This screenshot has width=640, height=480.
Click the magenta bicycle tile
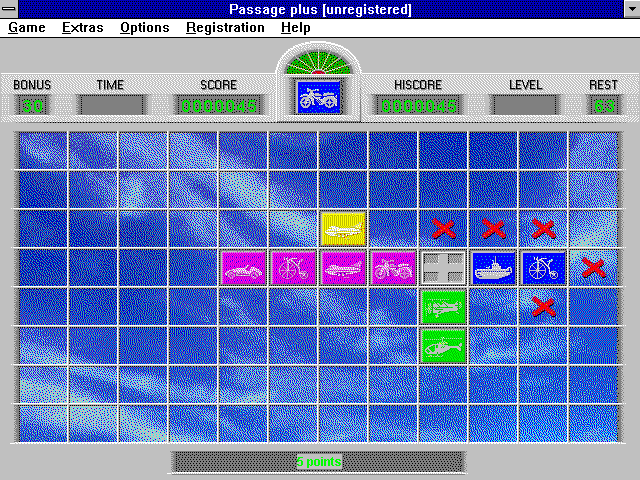pyautogui.click(x=293, y=267)
